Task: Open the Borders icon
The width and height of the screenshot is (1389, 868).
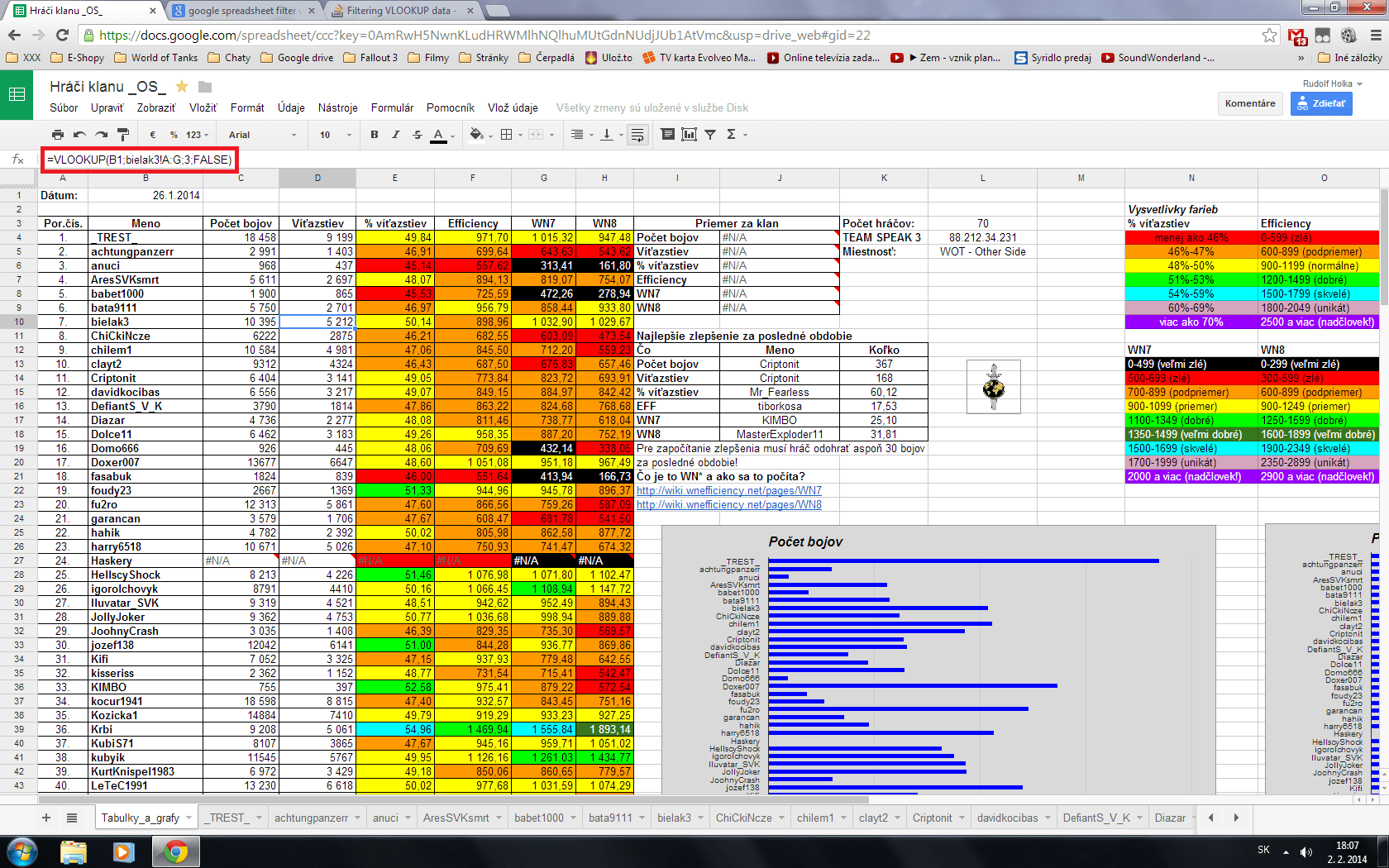Action: coord(508,135)
